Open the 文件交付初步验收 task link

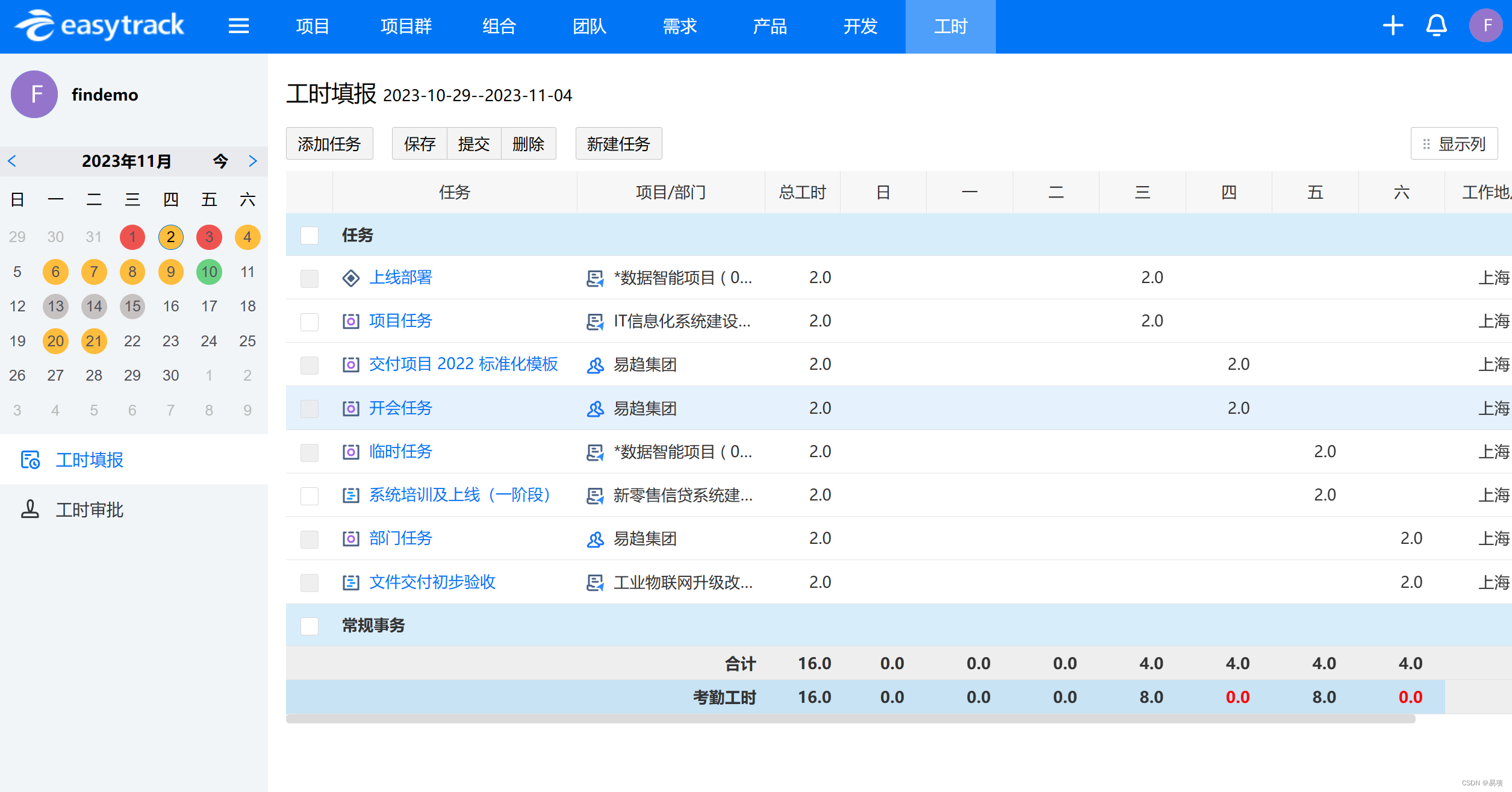(x=432, y=582)
